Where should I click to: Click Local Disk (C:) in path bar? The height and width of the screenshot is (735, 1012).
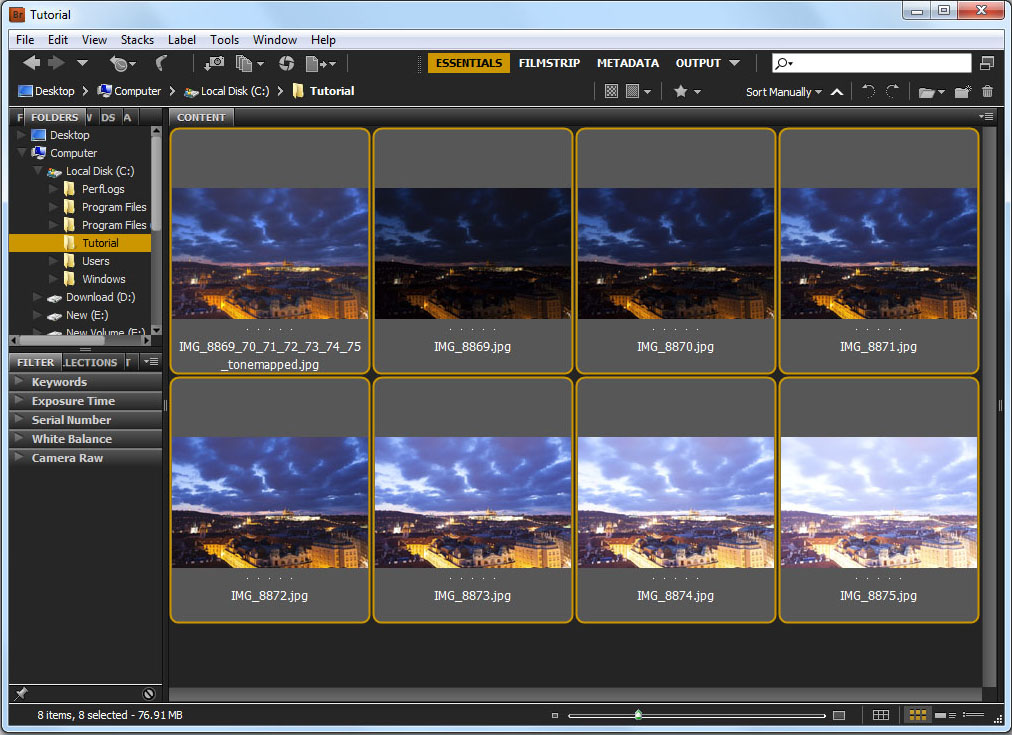point(234,91)
